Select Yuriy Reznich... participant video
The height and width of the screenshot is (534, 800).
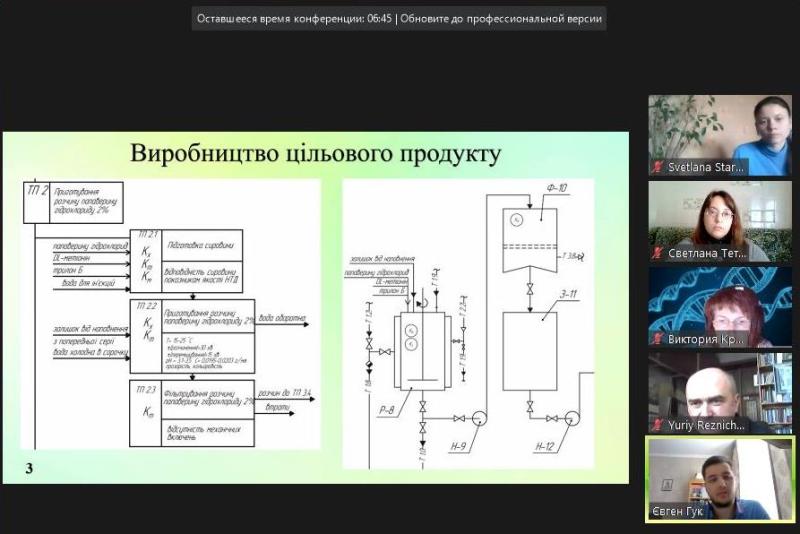click(x=720, y=393)
